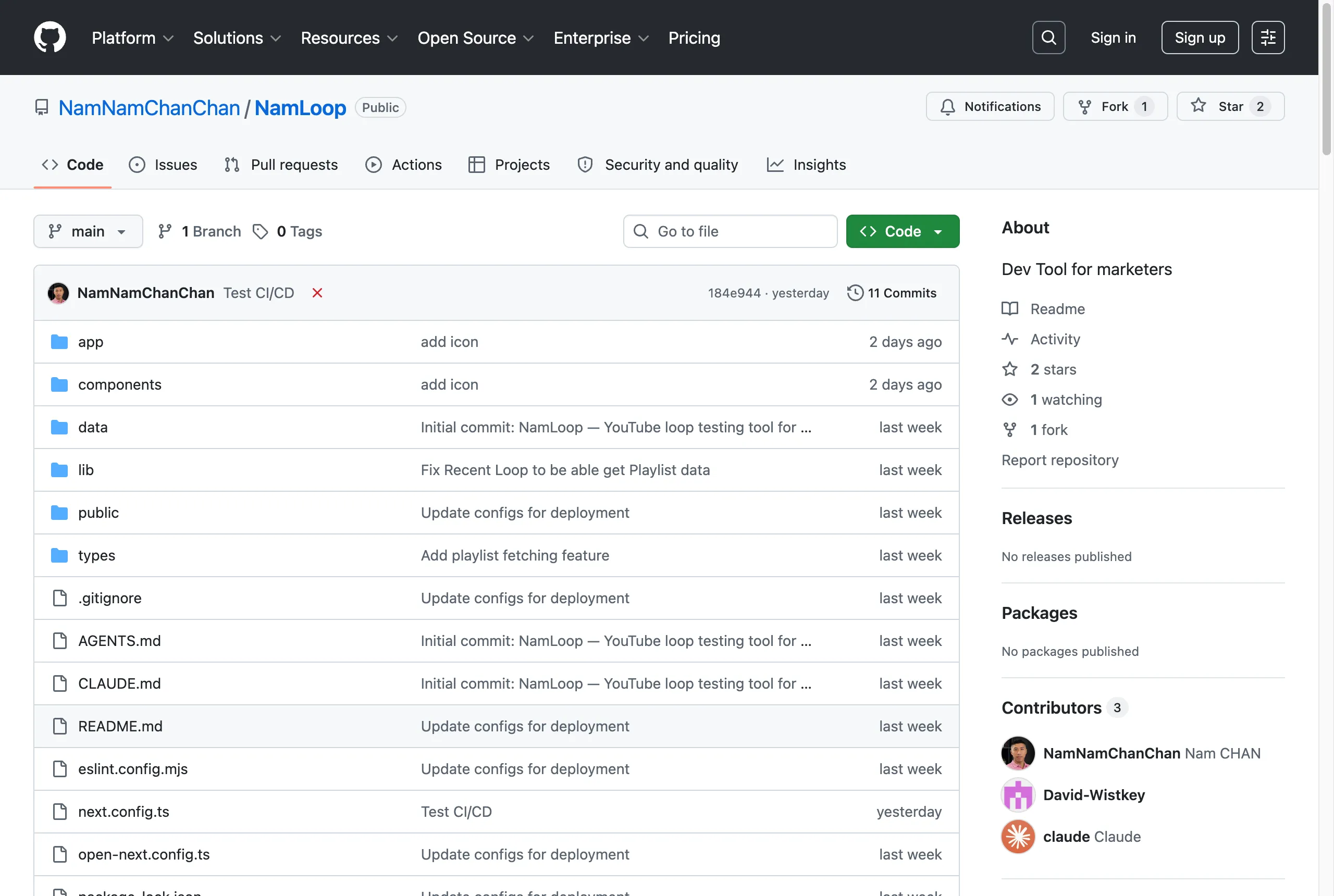Click the CLAUDE.md file icon
This screenshot has width=1334, height=896.
59,683
